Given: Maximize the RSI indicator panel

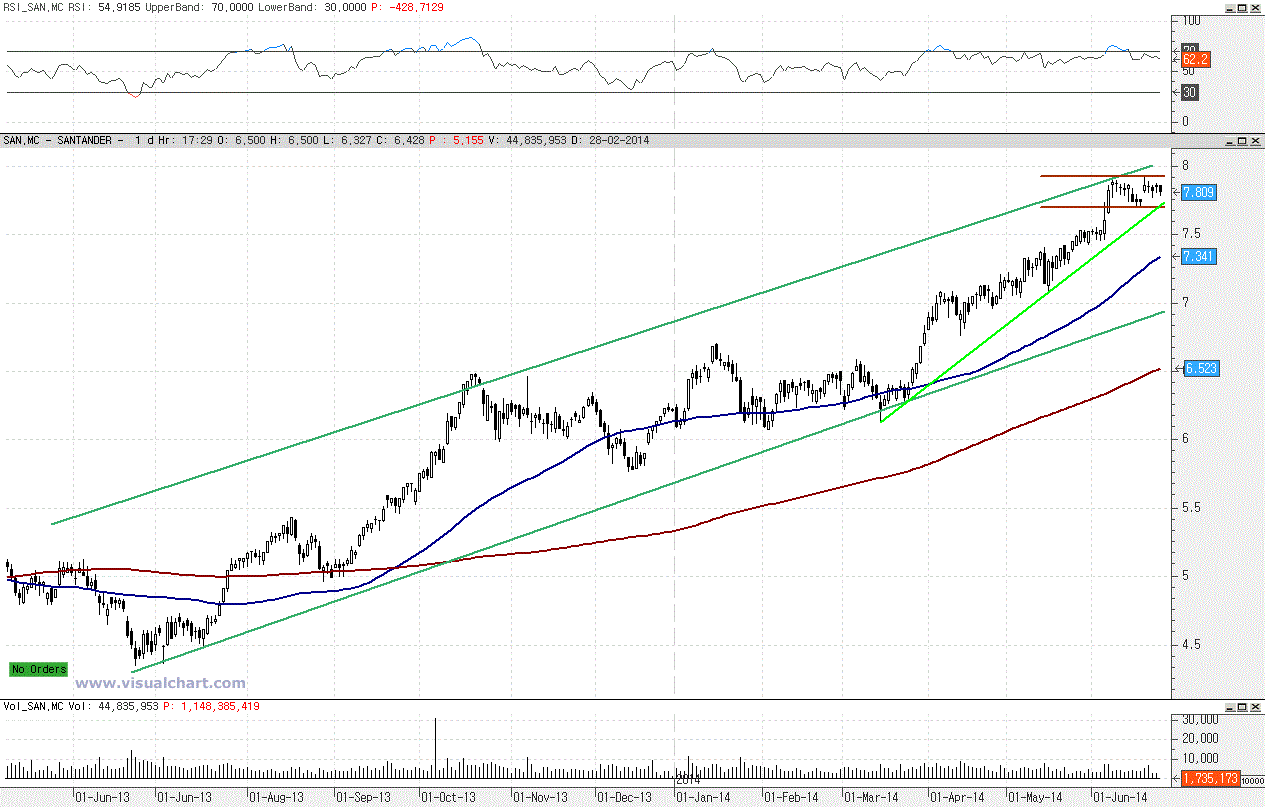Looking at the screenshot, I should (x=1240, y=7).
